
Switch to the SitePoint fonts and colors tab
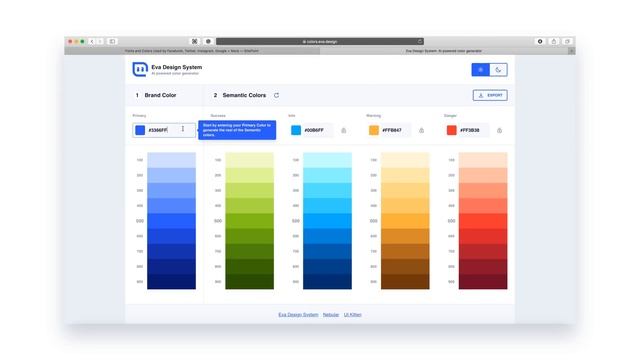click(x=192, y=51)
